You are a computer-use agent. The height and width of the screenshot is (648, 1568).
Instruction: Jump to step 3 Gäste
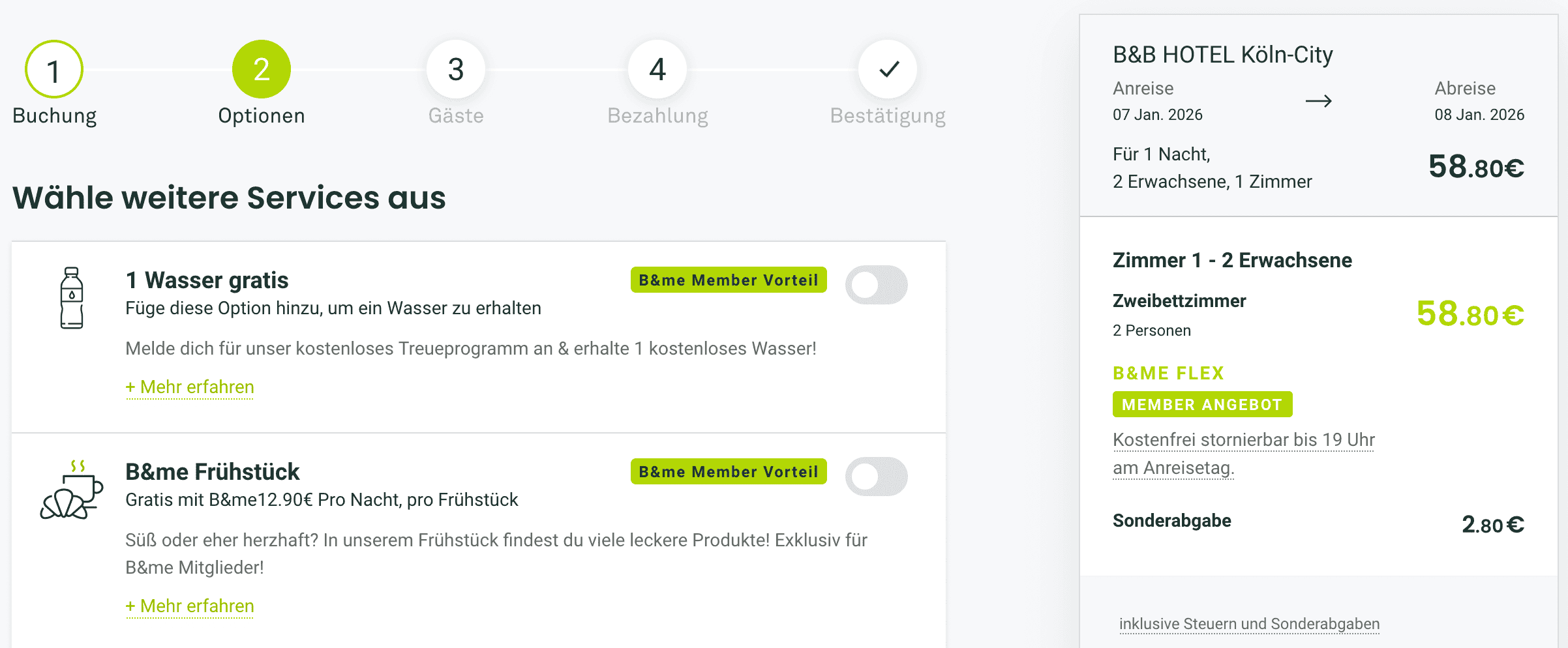tap(456, 69)
